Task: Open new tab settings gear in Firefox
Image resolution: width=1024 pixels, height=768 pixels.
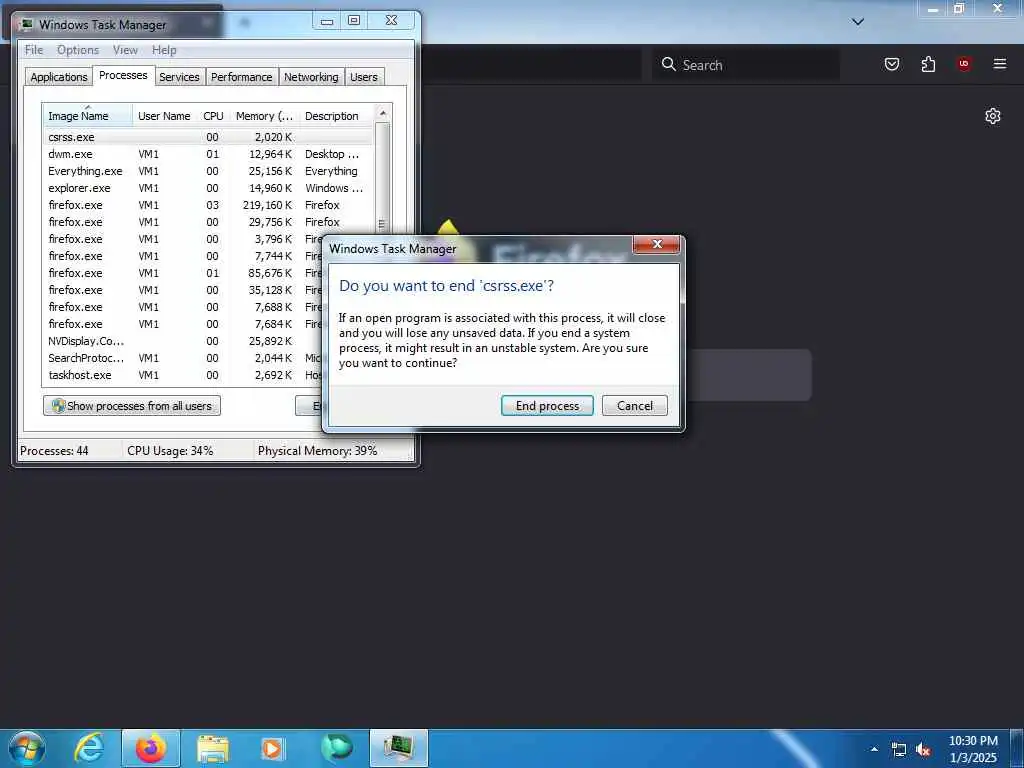Action: (993, 116)
